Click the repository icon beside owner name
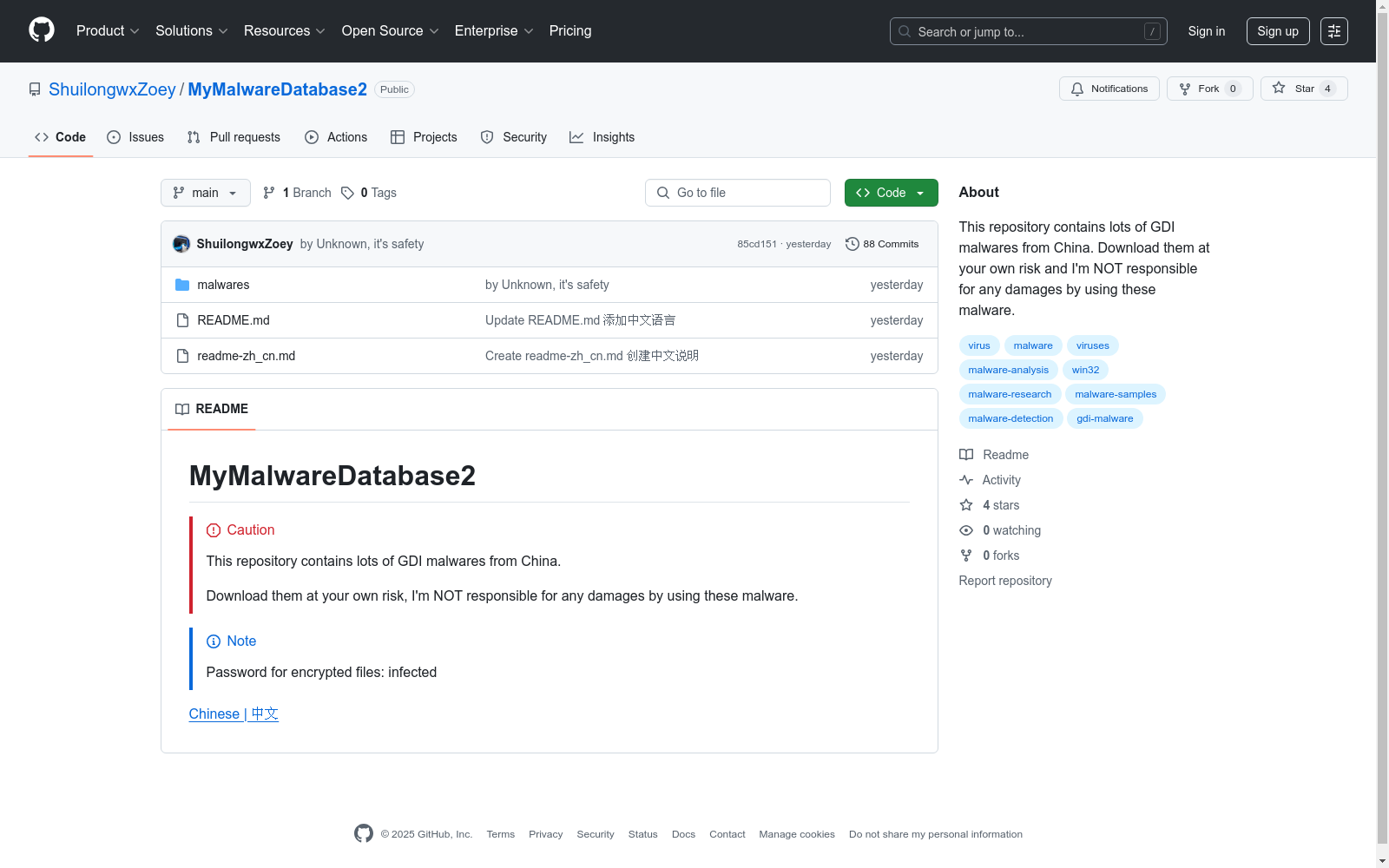Viewport: 1389px width, 868px height. click(35, 89)
